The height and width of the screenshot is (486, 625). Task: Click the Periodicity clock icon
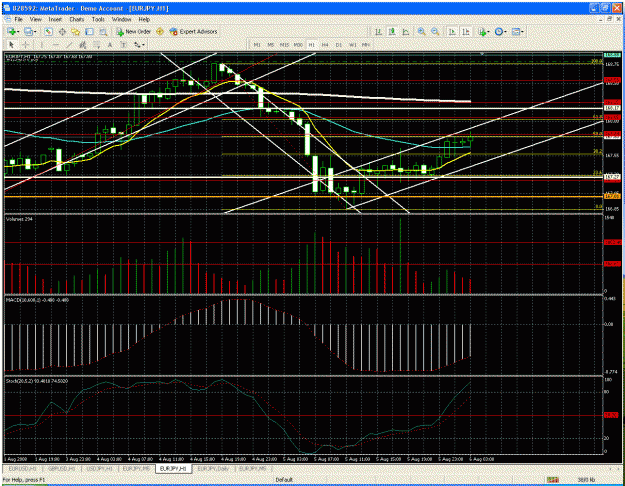pos(498,31)
